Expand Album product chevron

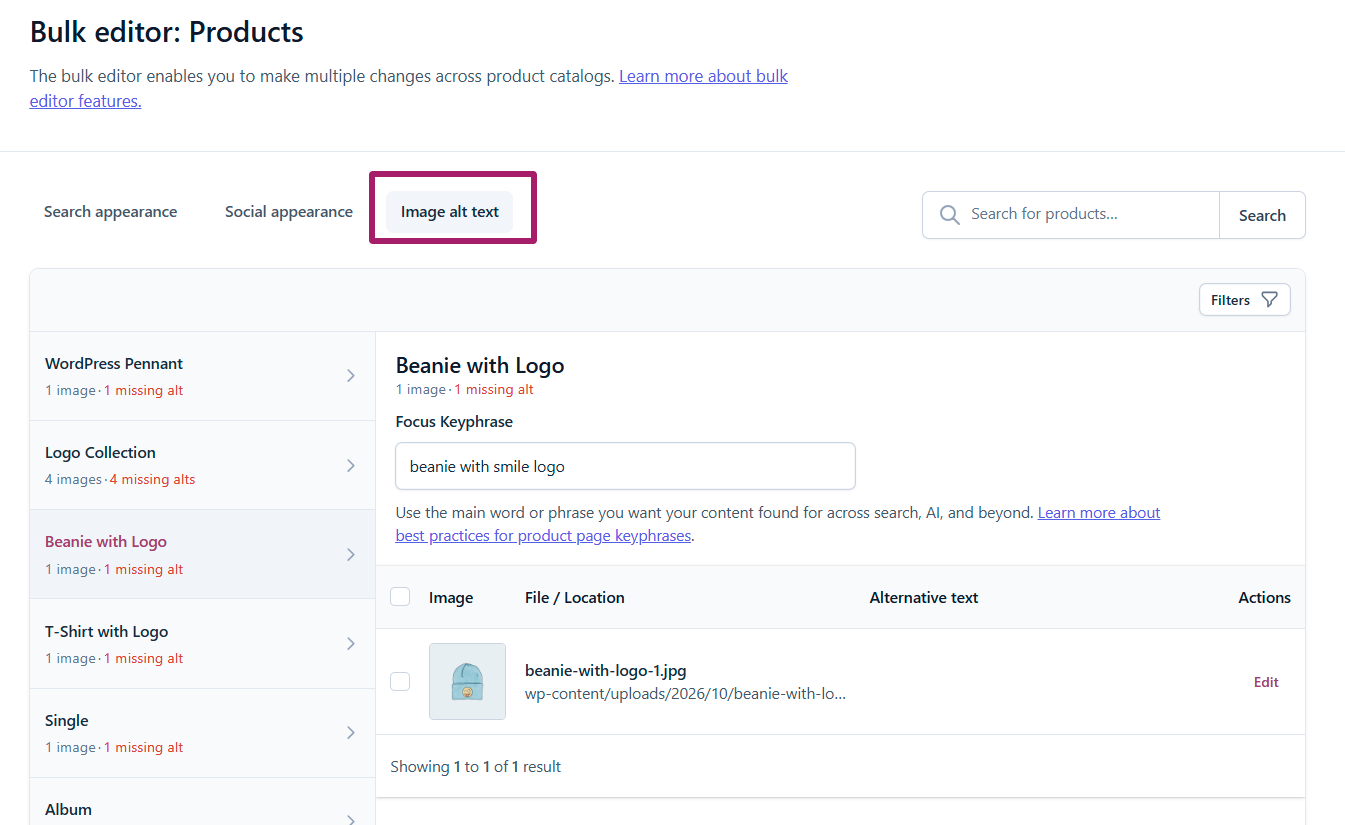[350, 819]
